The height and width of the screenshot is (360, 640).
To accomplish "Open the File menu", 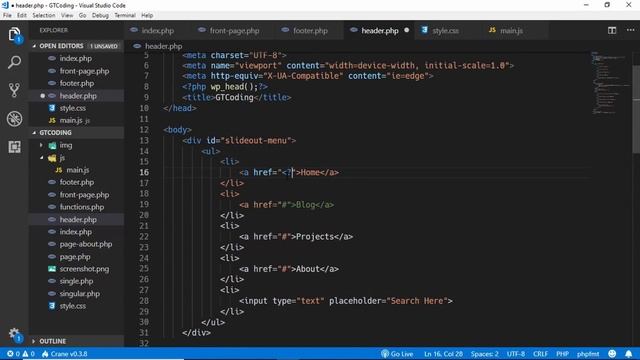I will (7, 16).
